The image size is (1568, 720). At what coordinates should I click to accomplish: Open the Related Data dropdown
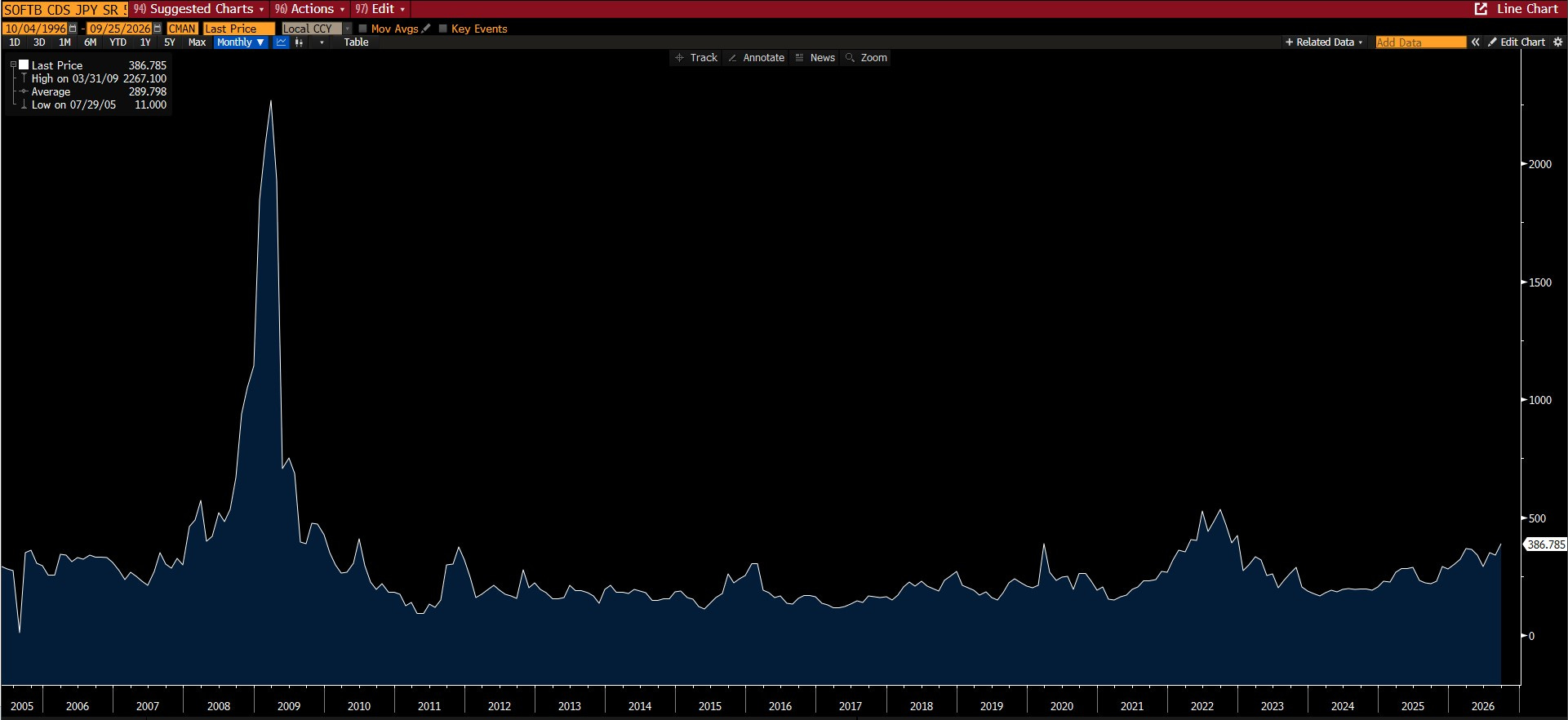(1324, 42)
